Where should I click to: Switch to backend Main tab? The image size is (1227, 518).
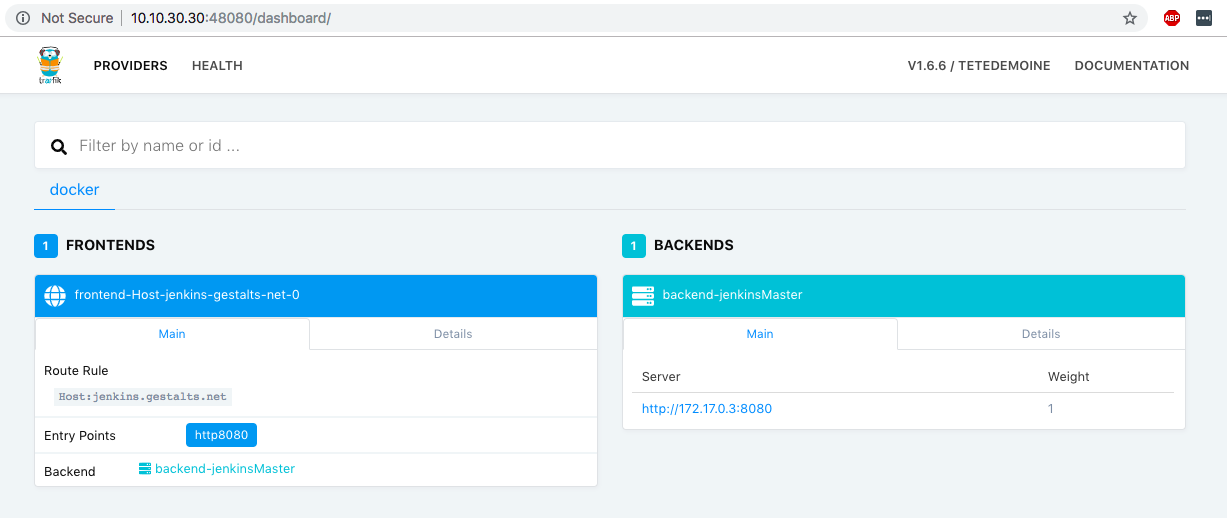pyautogui.click(x=760, y=334)
